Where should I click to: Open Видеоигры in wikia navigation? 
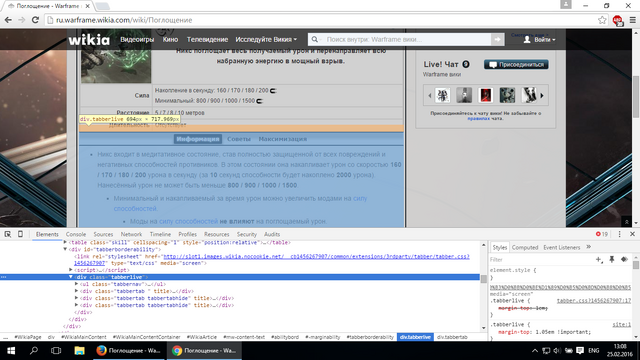coord(137,40)
